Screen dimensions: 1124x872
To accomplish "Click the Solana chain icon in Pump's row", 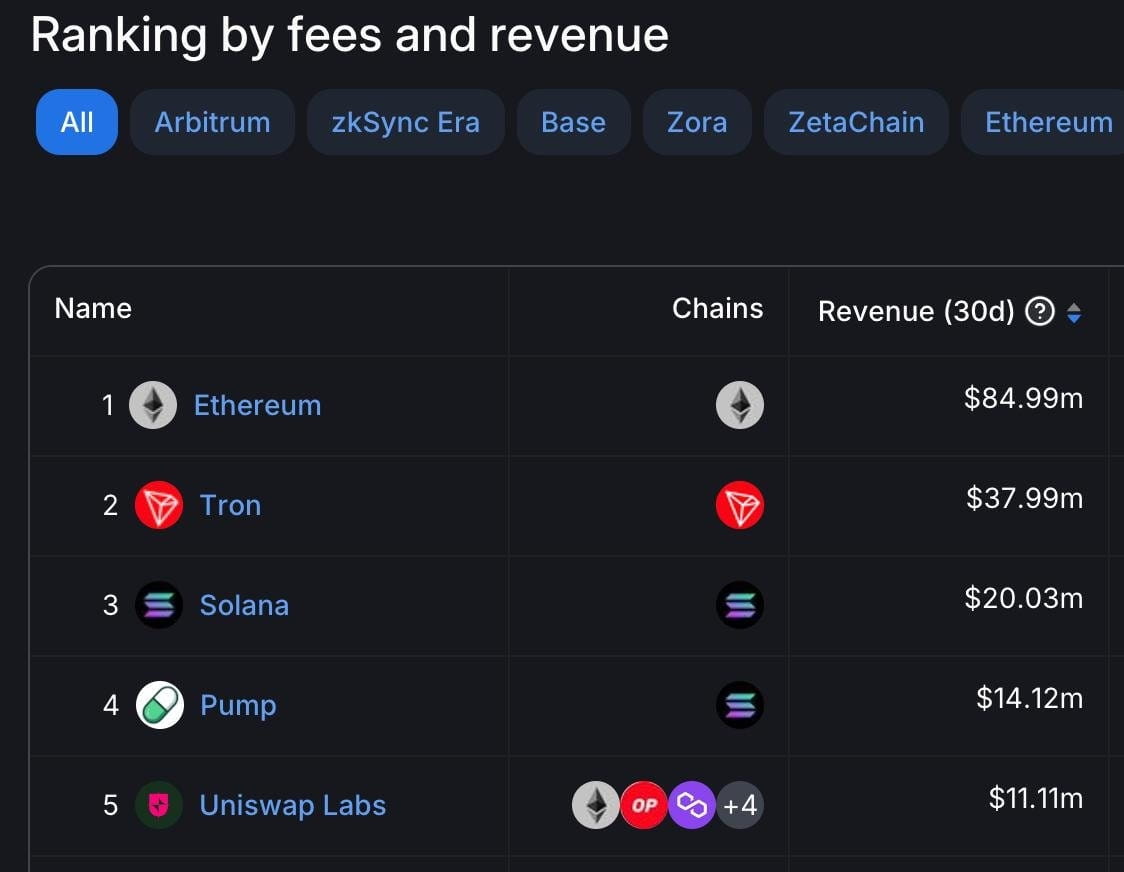I will 740,705.
